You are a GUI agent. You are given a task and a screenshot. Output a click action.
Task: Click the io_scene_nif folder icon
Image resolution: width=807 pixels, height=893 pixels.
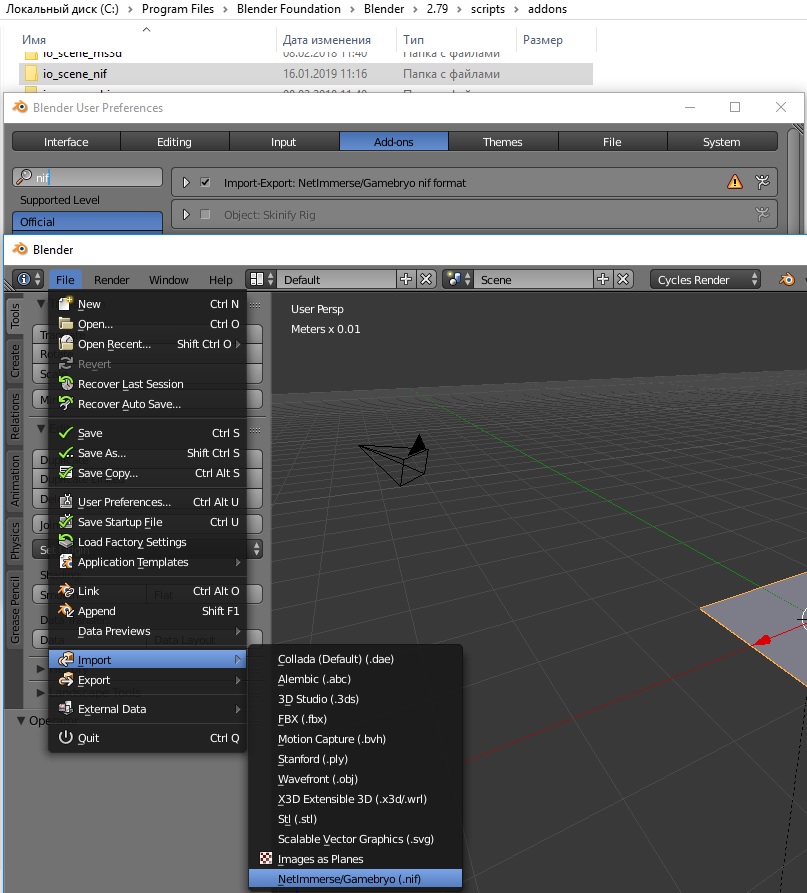(31, 73)
